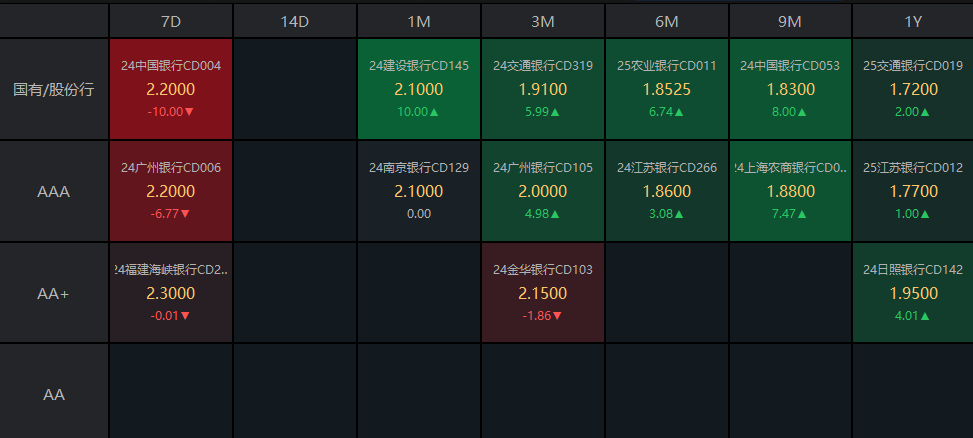
Task: Select the 1Y tenor header
Action: [912, 20]
